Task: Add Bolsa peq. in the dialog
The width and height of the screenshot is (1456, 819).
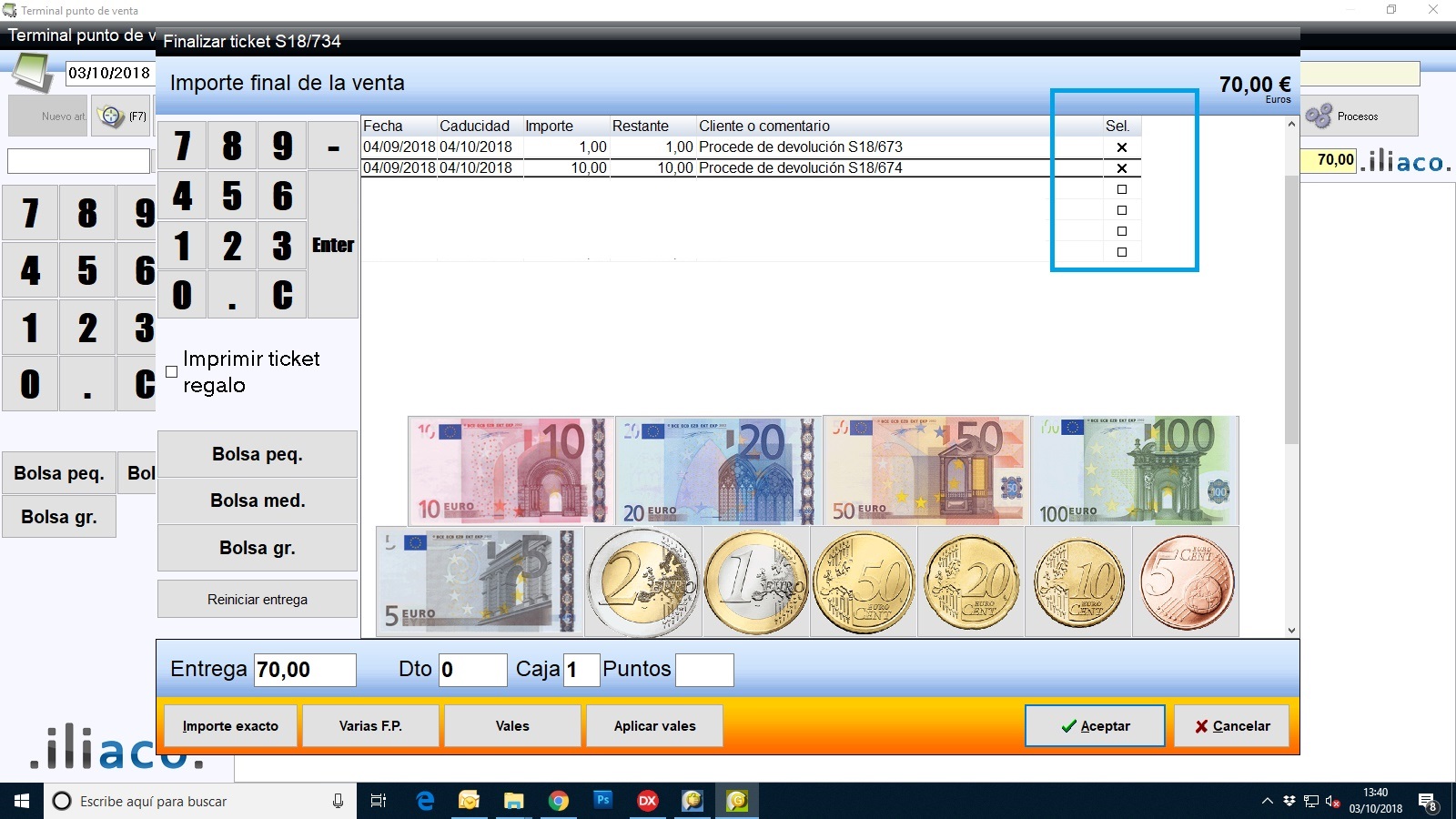Action: 258,454
